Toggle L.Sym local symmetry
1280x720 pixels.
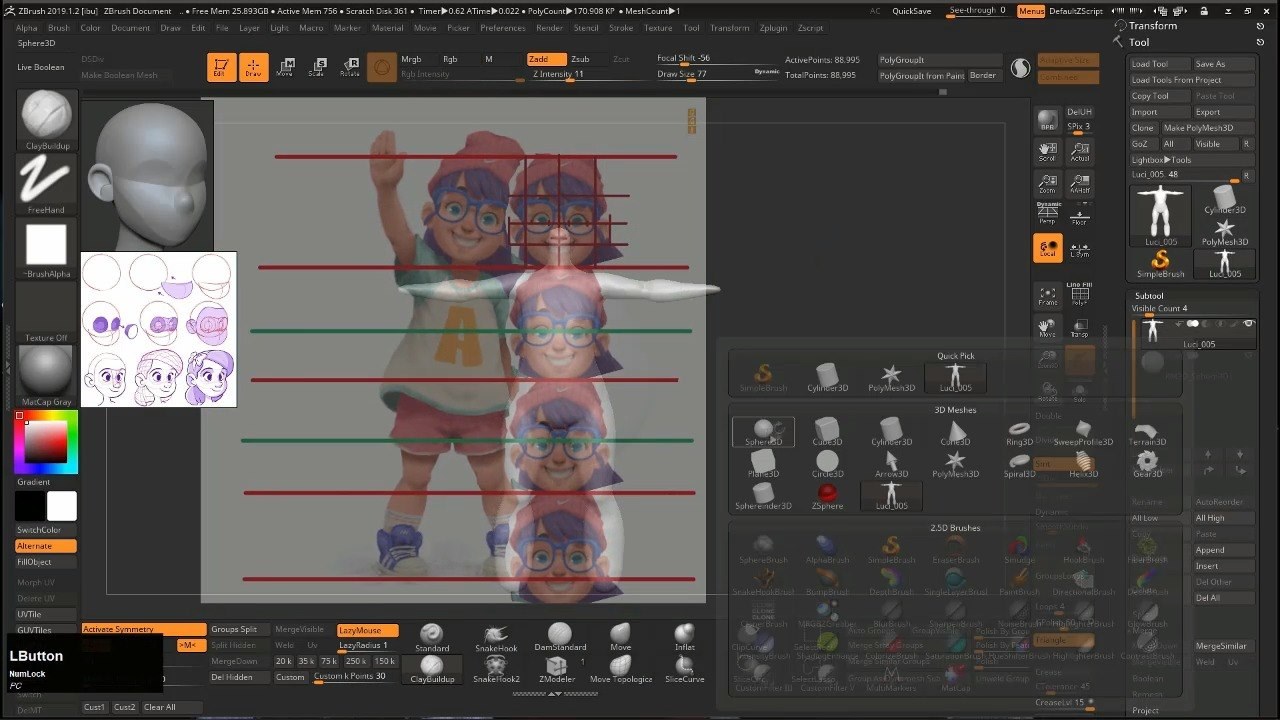[1079, 248]
